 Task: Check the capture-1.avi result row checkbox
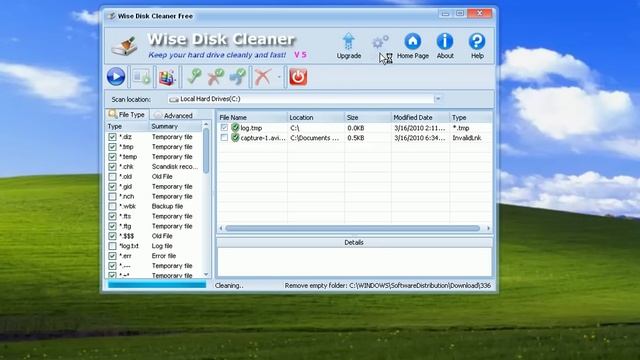[x=224, y=138]
